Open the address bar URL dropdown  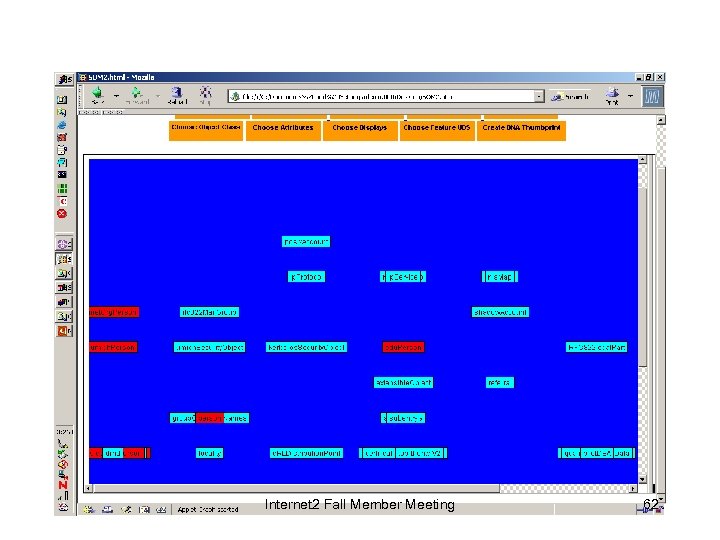[539, 96]
